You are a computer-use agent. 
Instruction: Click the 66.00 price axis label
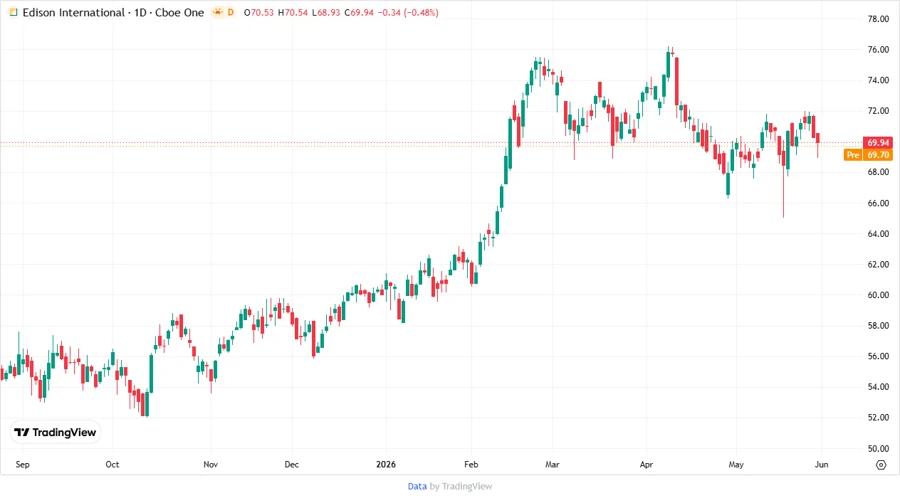(x=878, y=203)
